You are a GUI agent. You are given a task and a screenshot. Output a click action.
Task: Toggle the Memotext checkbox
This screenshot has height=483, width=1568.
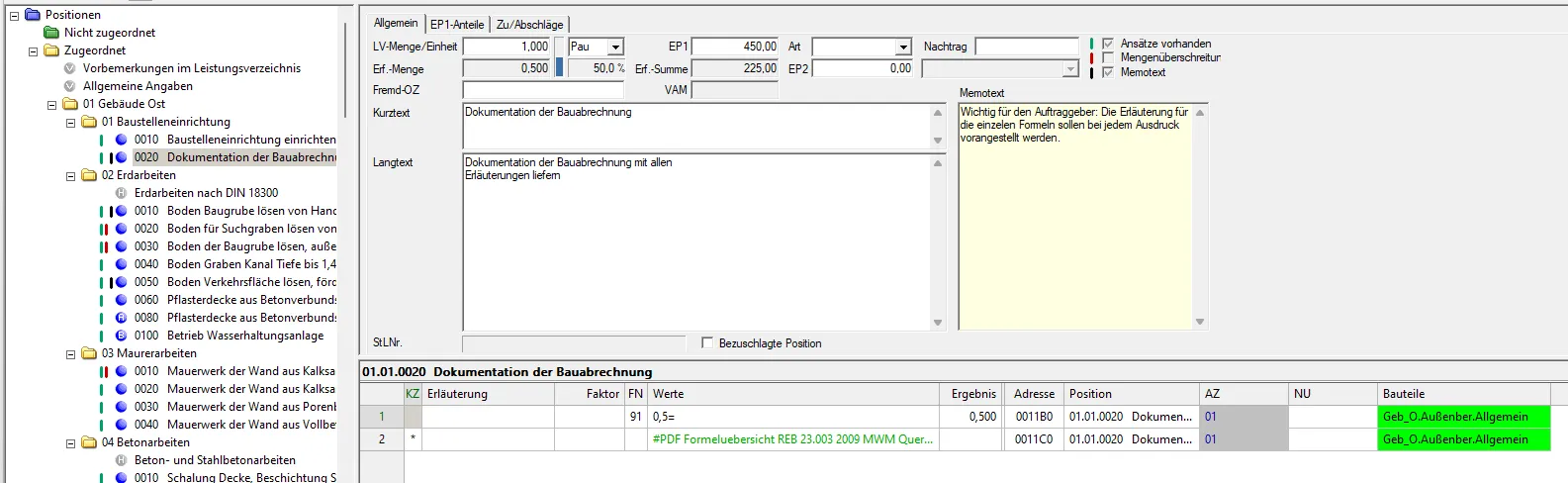pos(1108,72)
